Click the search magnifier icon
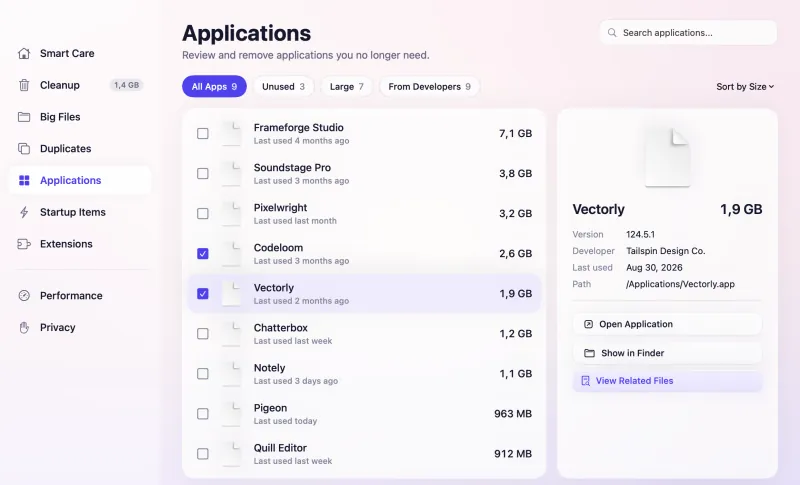 pos(612,33)
